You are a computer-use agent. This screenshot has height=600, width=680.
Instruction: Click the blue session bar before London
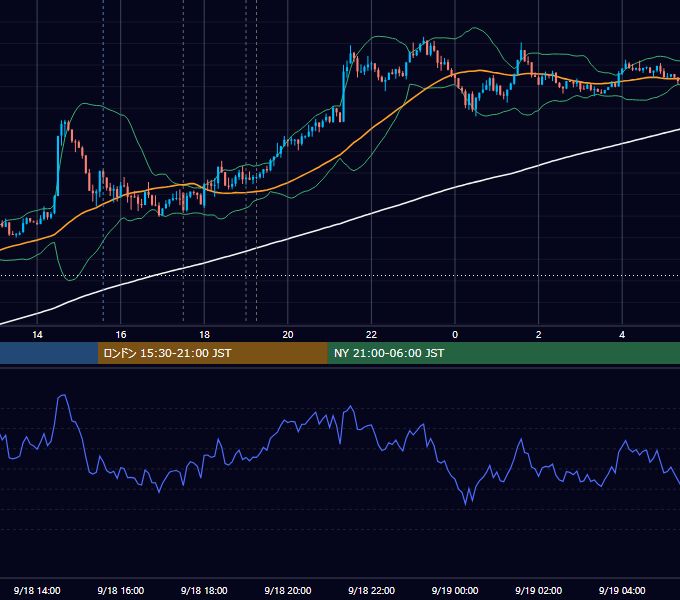(x=49, y=353)
